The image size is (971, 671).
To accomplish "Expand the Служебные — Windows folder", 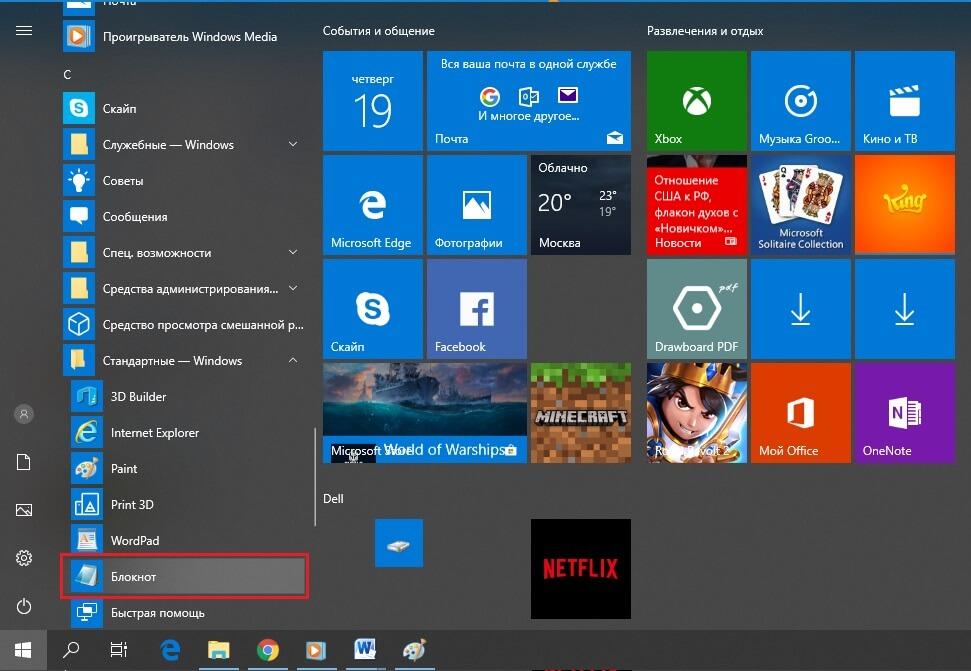I will pos(183,145).
